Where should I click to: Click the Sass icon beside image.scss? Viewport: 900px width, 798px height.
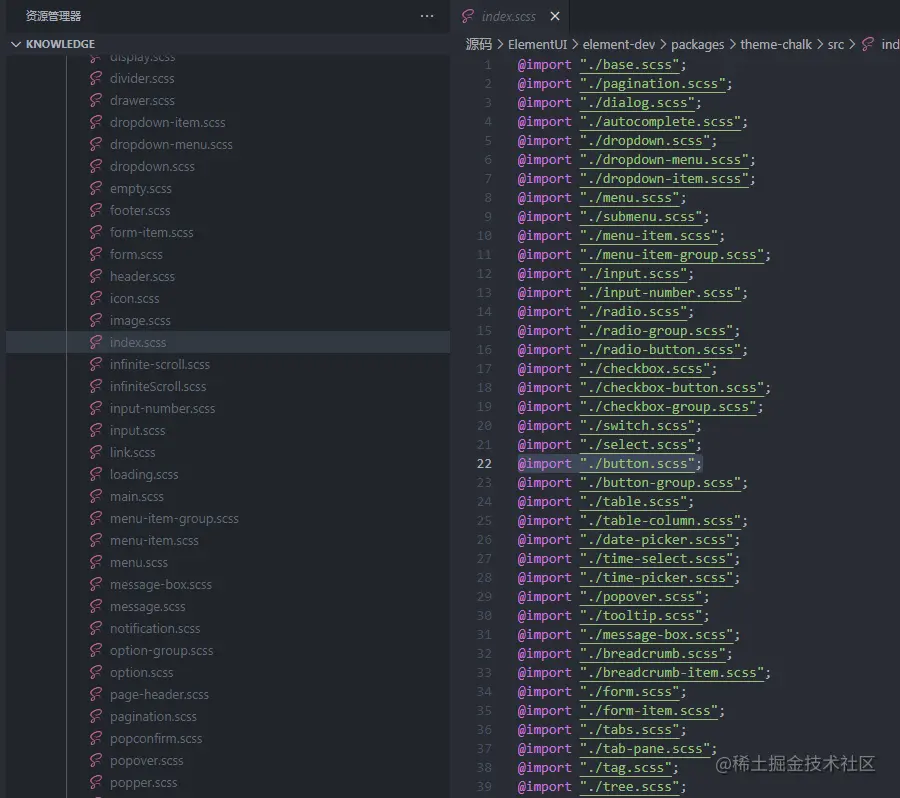pyautogui.click(x=96, y=320)
